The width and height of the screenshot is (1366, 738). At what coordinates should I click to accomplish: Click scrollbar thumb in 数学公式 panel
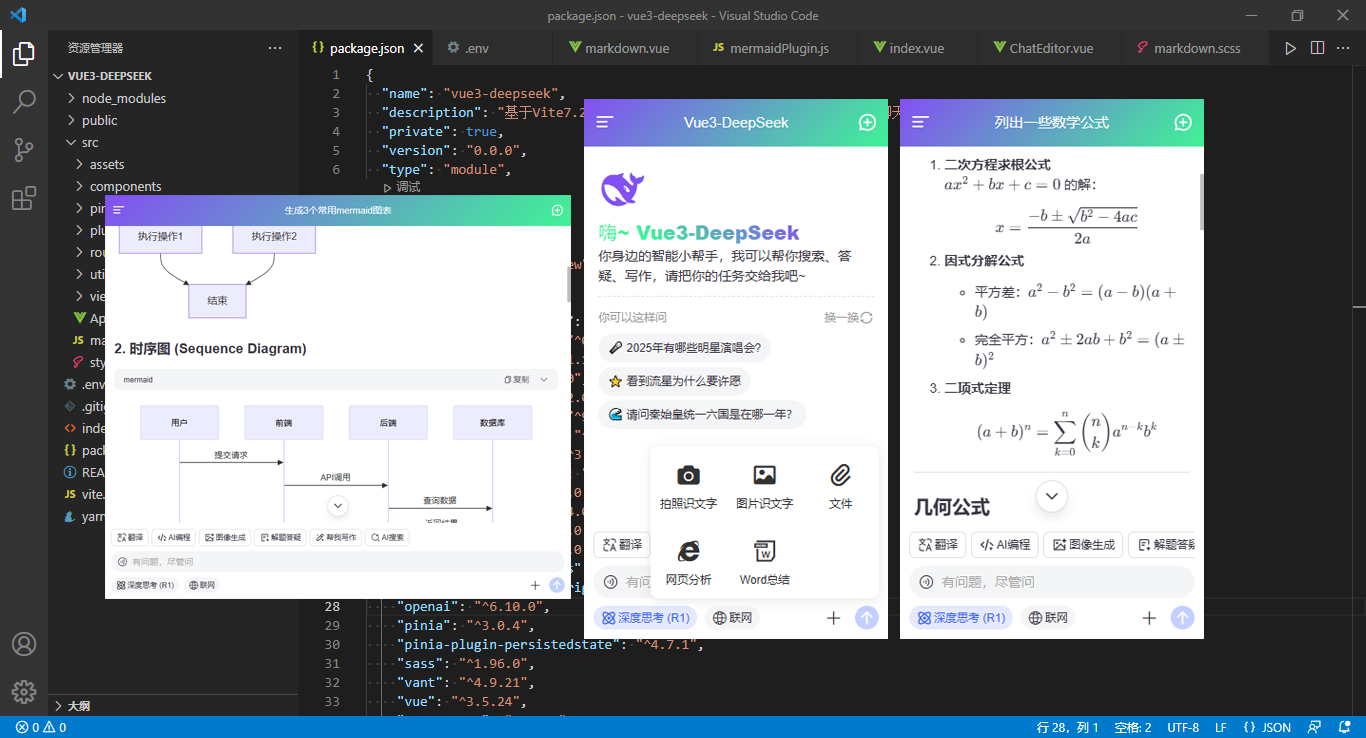pyautogui.click(x=1200, y=202)
